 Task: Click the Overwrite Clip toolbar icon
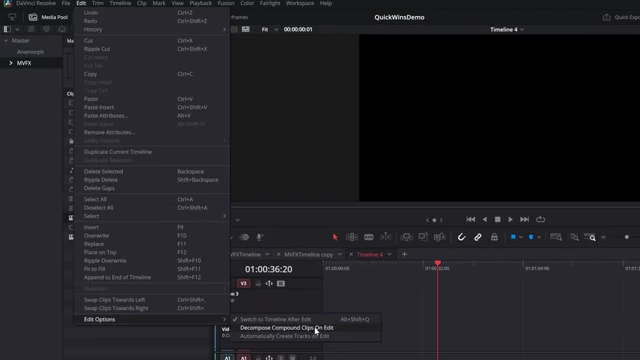click(423, 237)
